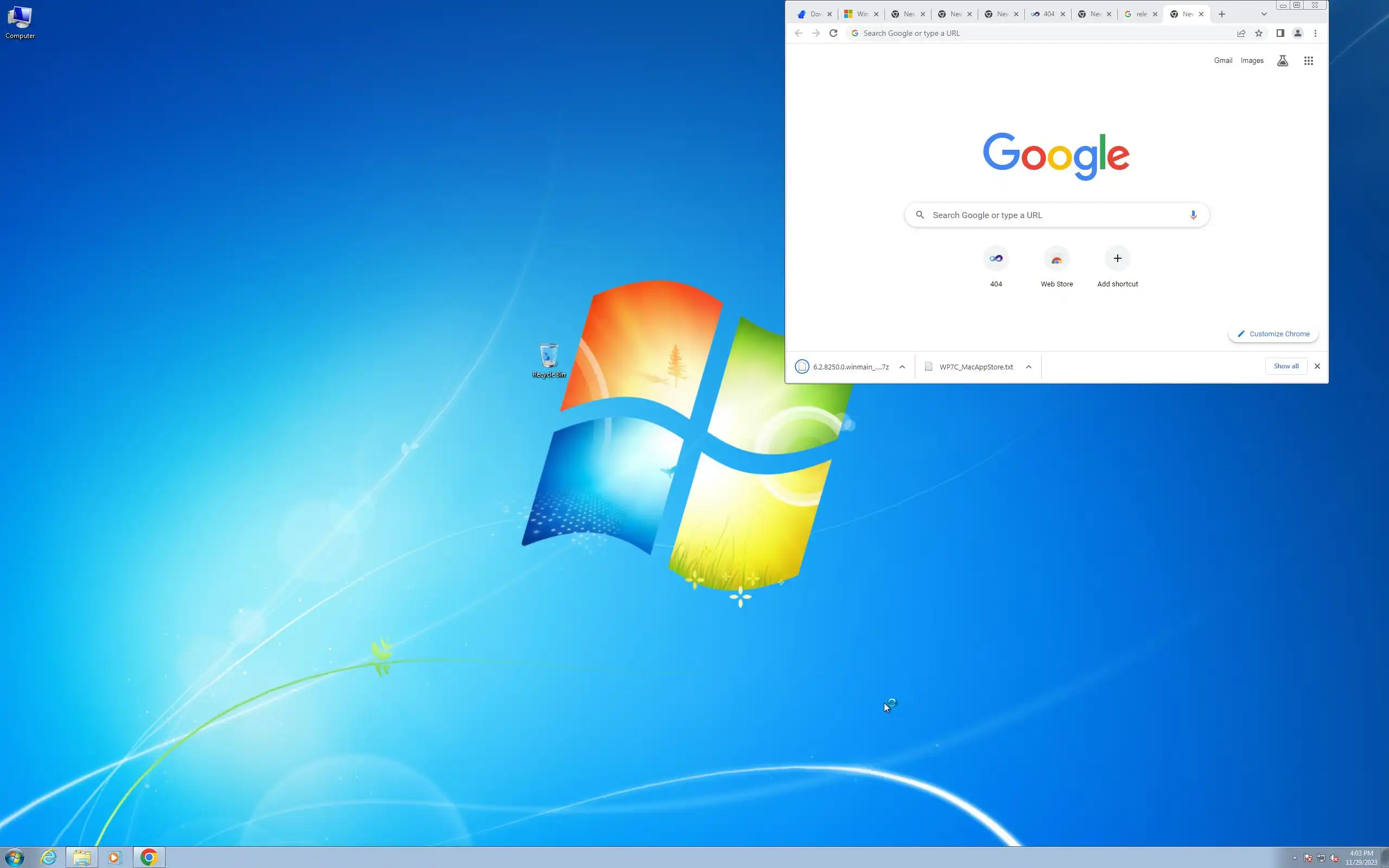Open the Gmail link
This screenshot has height=868, width=1389.
1222,60
